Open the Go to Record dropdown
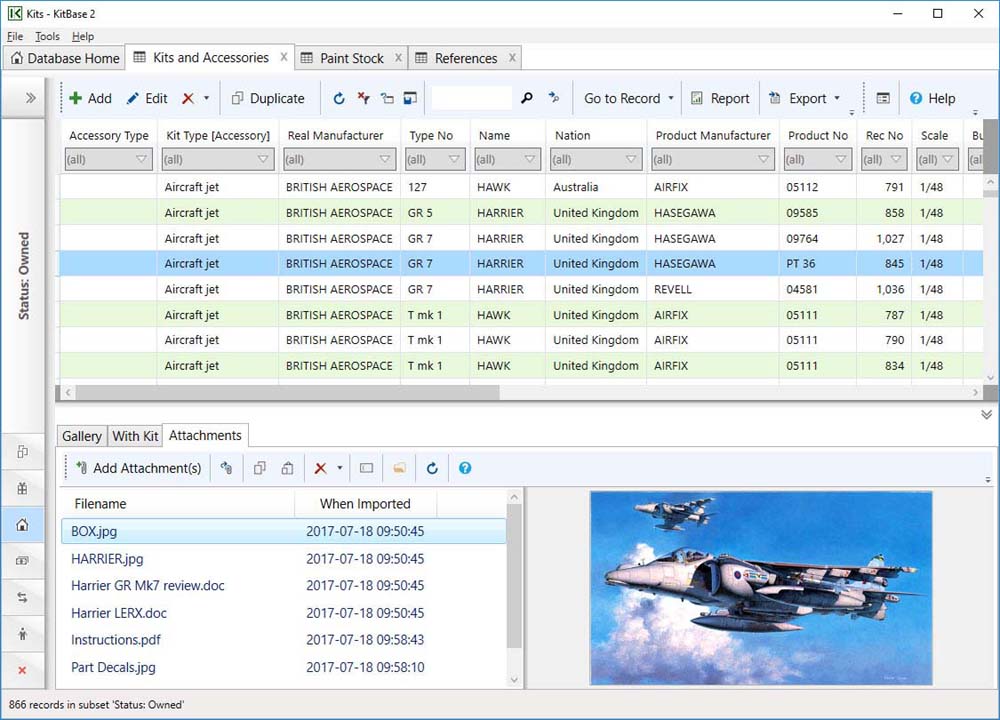Viewport: 1000px width, 720px height. 629,98
